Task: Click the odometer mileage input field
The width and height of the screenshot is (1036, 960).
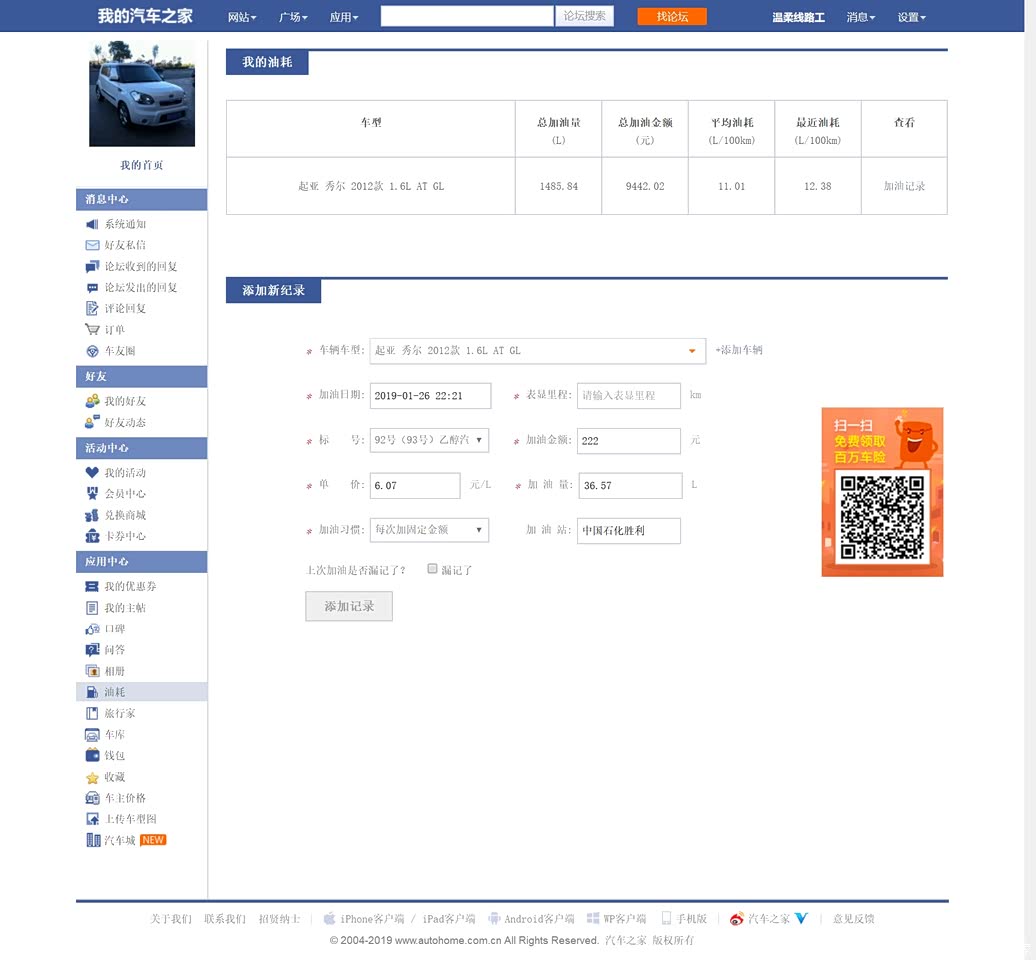Action: 628,396
